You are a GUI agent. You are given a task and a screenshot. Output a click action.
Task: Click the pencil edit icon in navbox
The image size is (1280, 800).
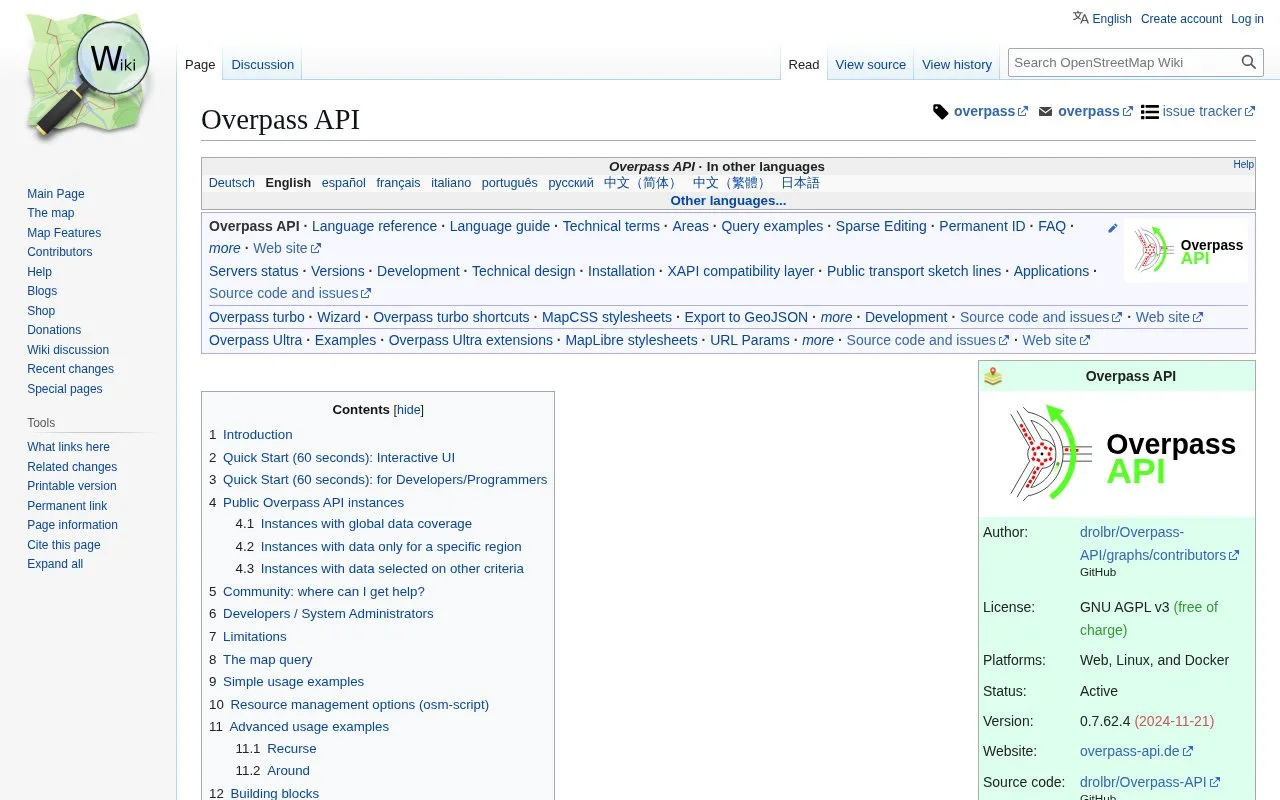coord(1112,228)
